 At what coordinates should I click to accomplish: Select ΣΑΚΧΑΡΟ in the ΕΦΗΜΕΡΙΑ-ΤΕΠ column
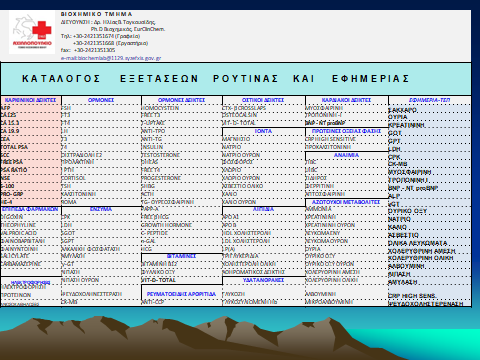pos(403,110)
